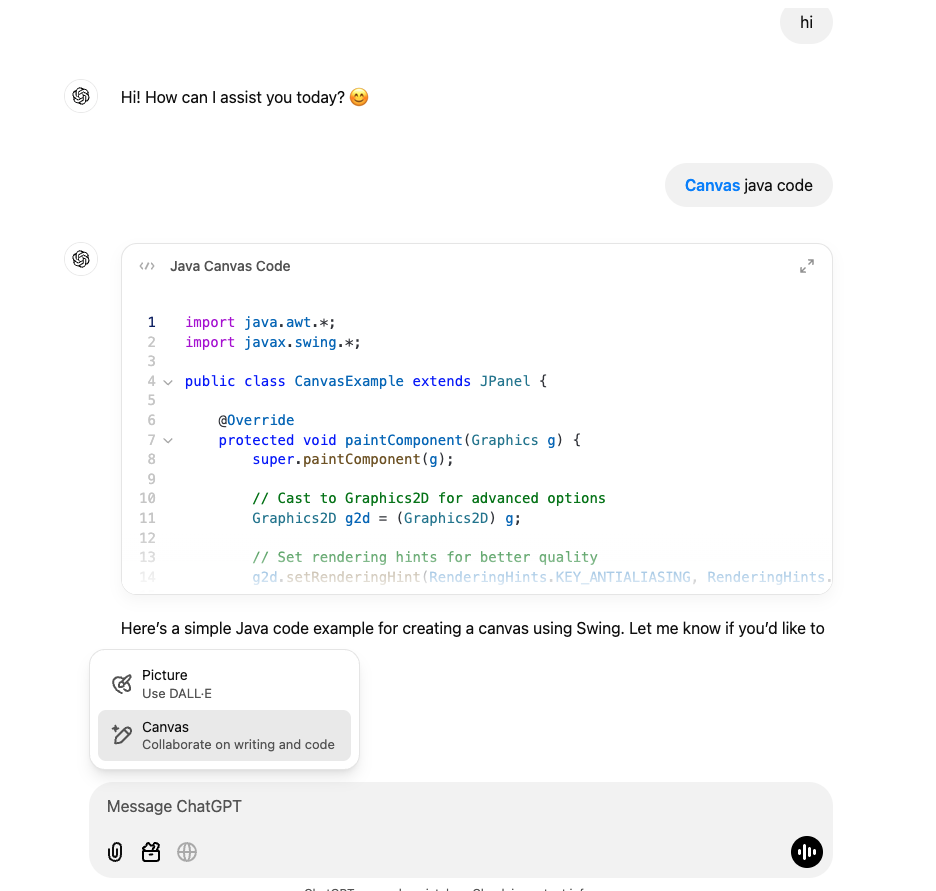This screenshot has height=891, width=936.
Task: Click line number 1 in the code gutter
Action: [x=152, y=322]
